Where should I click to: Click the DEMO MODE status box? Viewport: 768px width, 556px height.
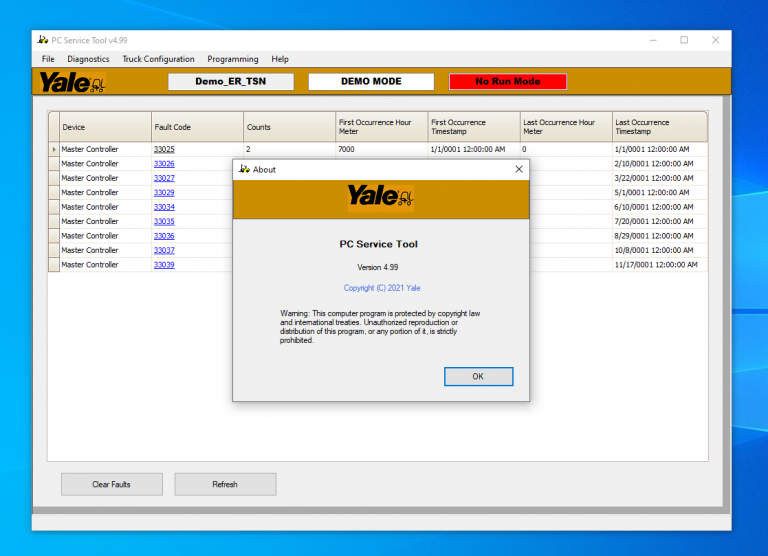pos(371,81)
